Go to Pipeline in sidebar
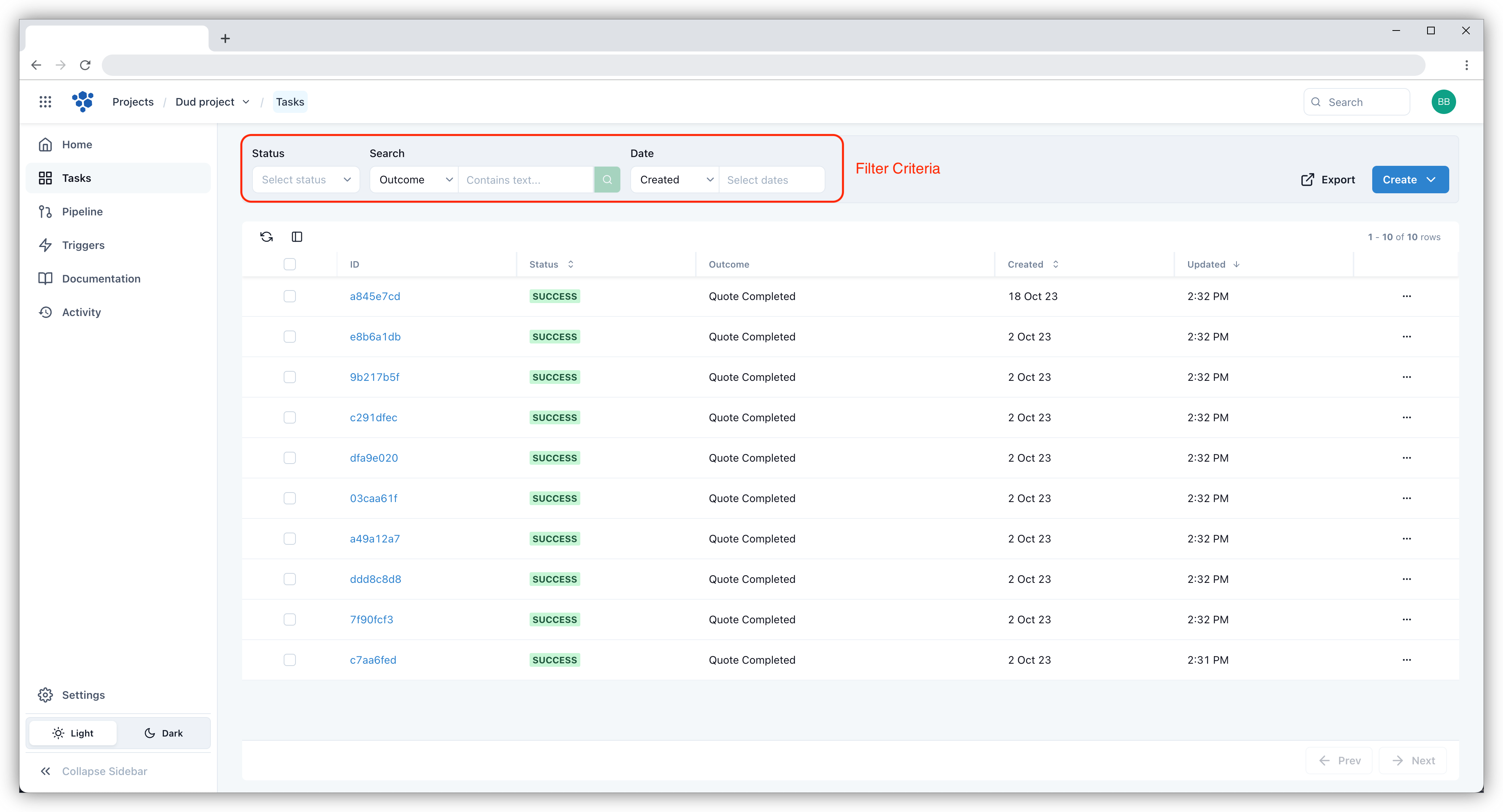This screenshot has height=812, width=1503. tap(82, 212)
